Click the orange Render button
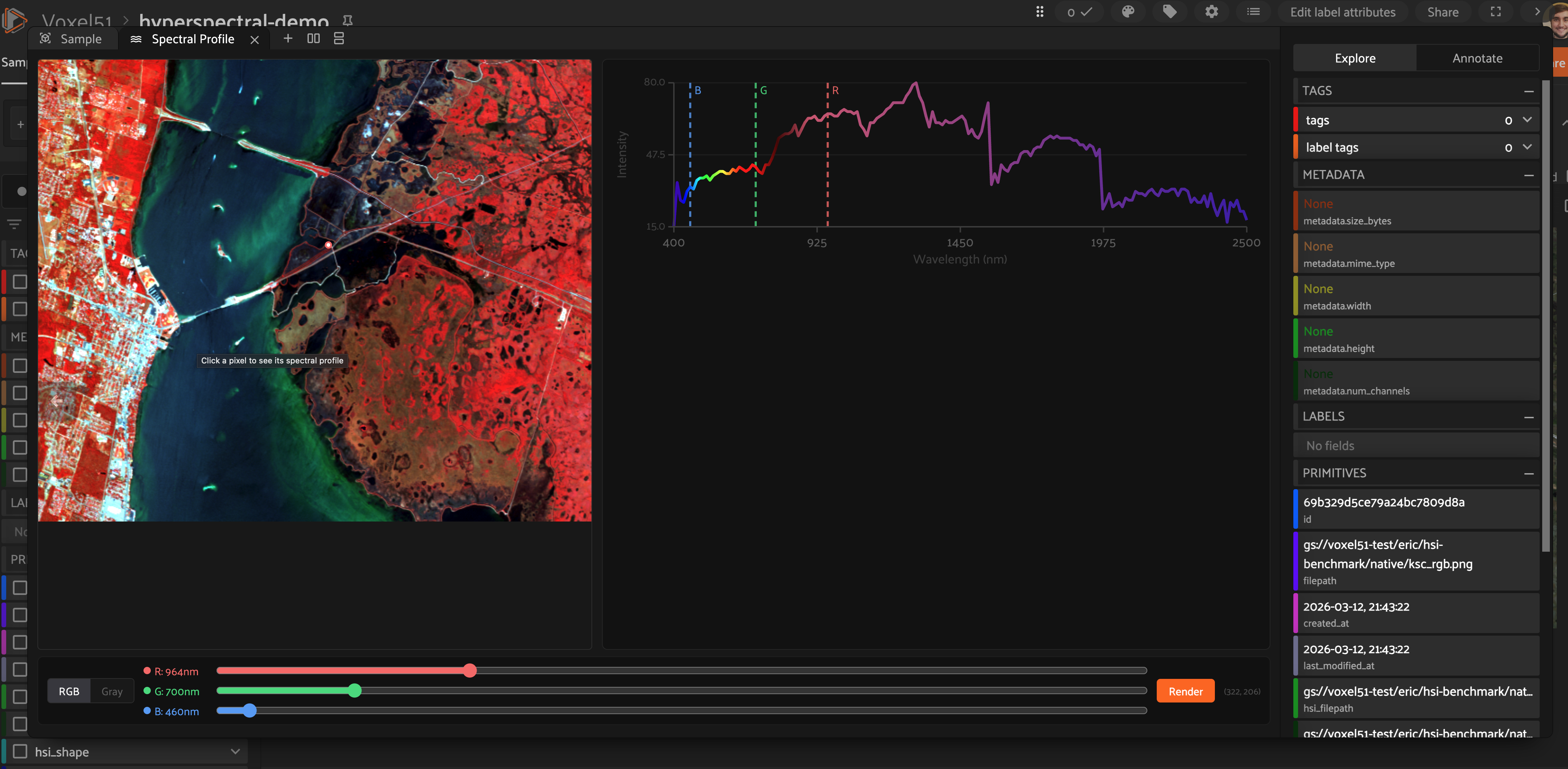The height and width of the screenshot is (769, 1568). click(x=1185, y=691)
